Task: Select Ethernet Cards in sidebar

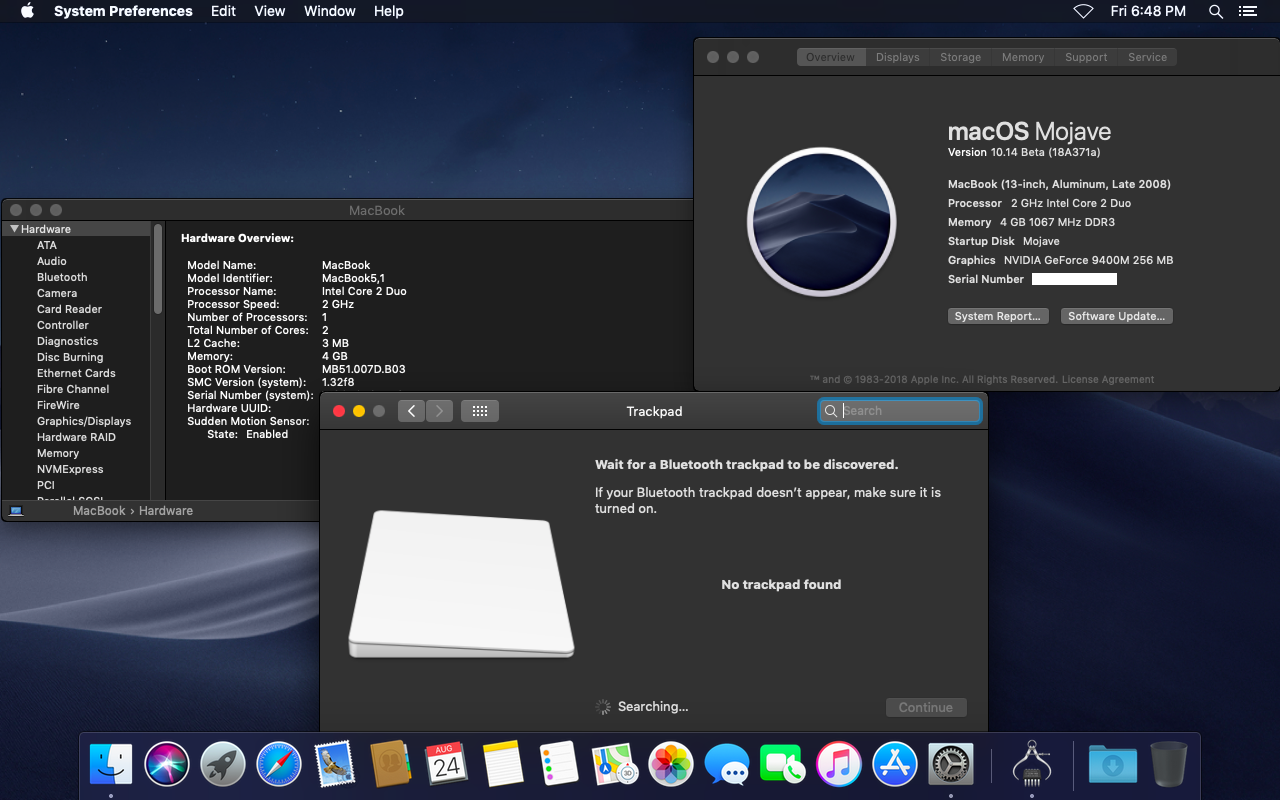Action: pos(76,373)
